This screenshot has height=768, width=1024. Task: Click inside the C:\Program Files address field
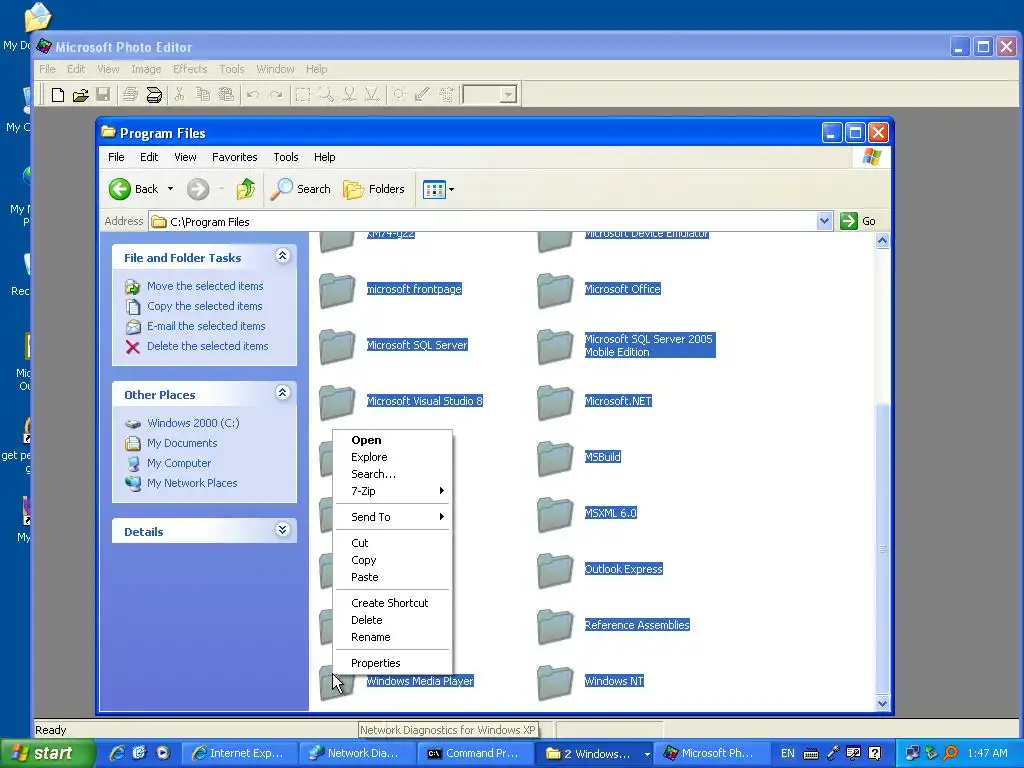click(483, 222)
